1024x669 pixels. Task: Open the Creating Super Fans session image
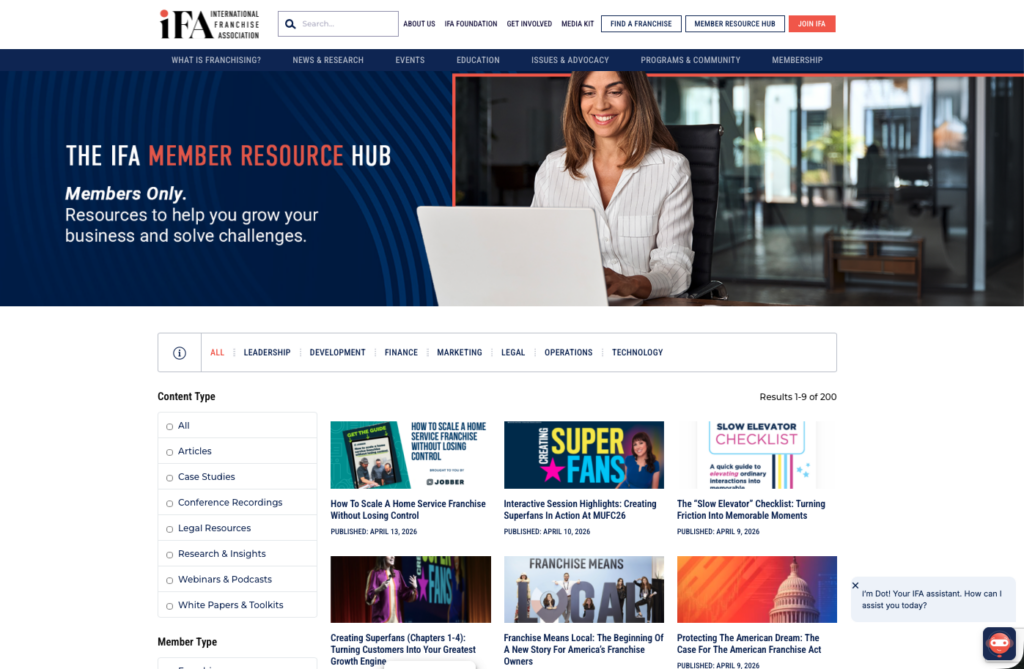tap(583, 455)
